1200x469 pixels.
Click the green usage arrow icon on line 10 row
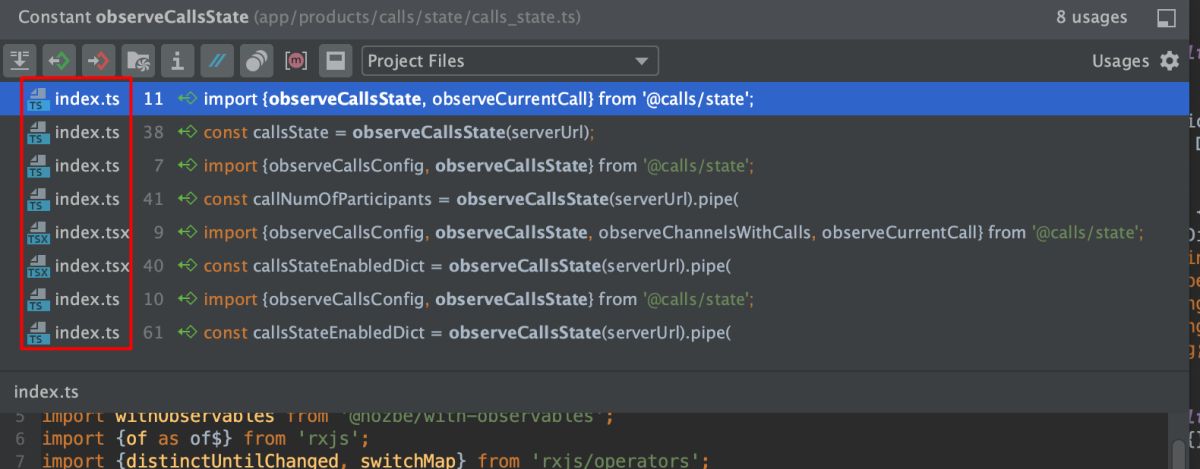186,299
